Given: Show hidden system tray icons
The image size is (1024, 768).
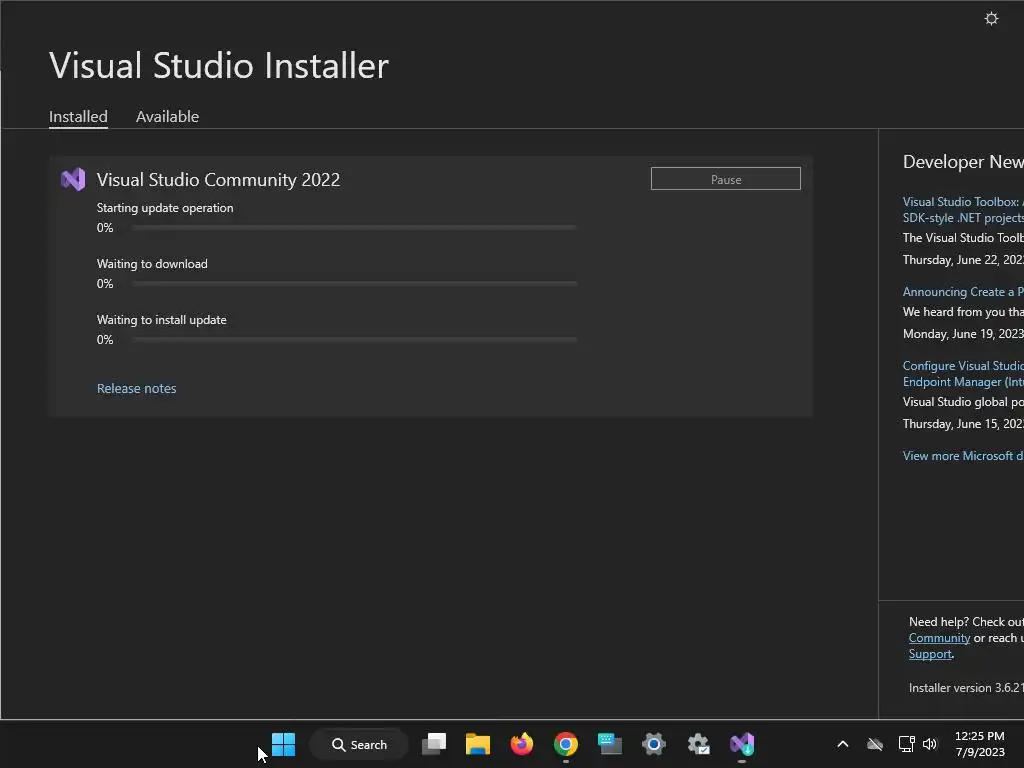Looking at the screenshot, I should pyautogui.click(x=842, y=744).
